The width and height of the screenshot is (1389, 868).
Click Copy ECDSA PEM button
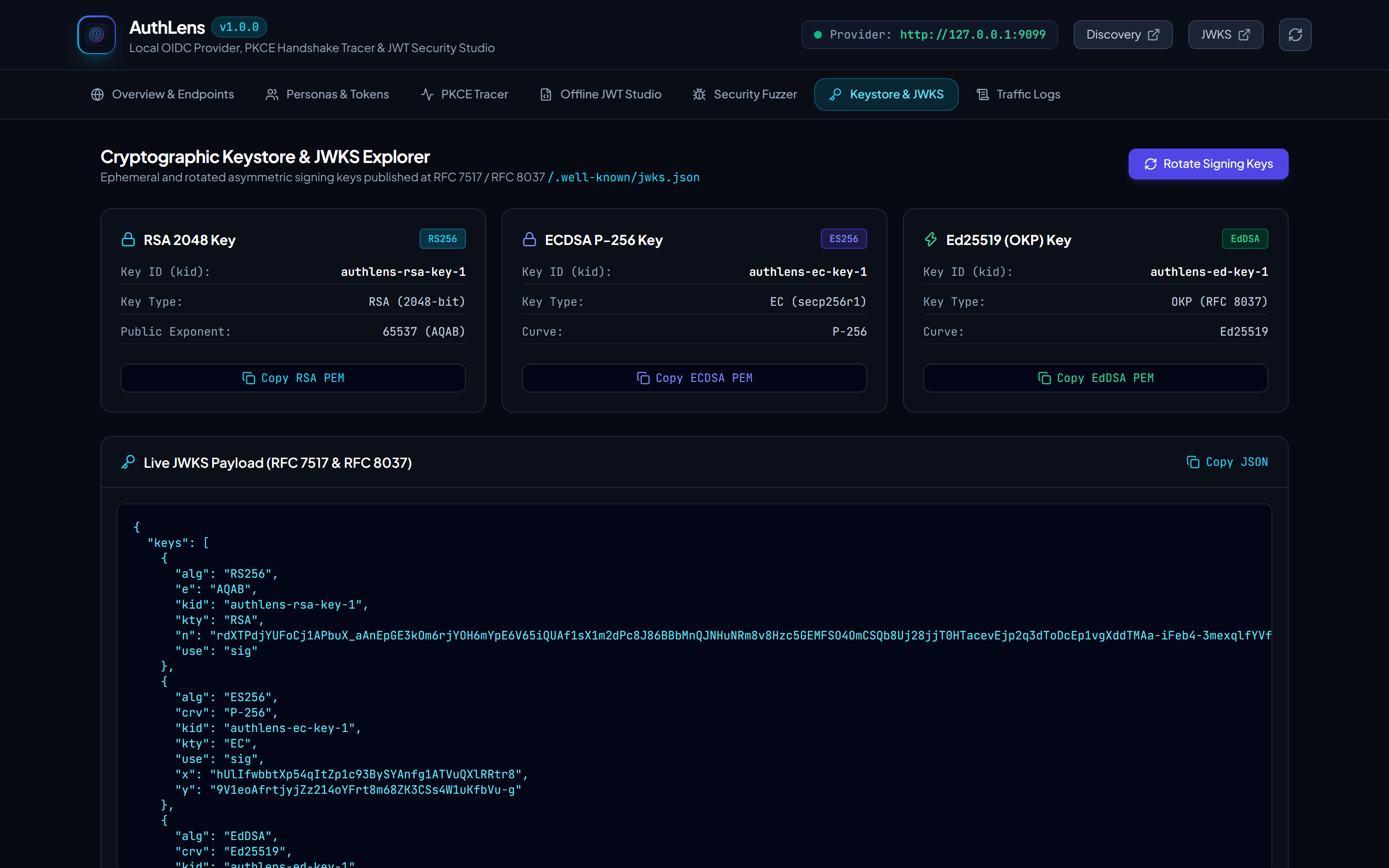[x=694, y=378]
